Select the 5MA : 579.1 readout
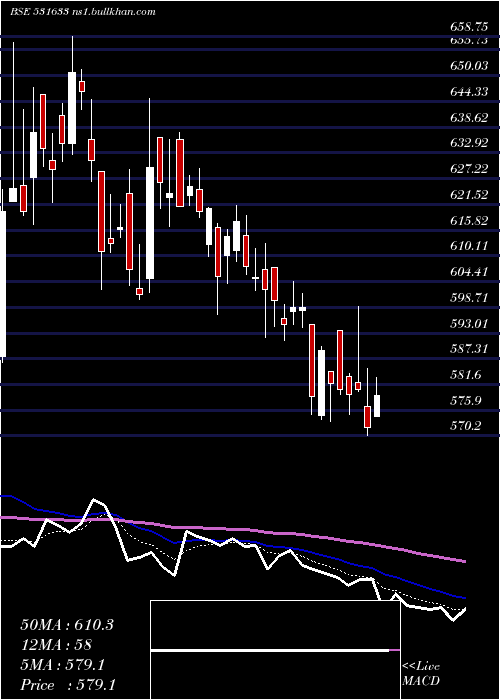Screen dimensions: 500x700 point(62,665)
